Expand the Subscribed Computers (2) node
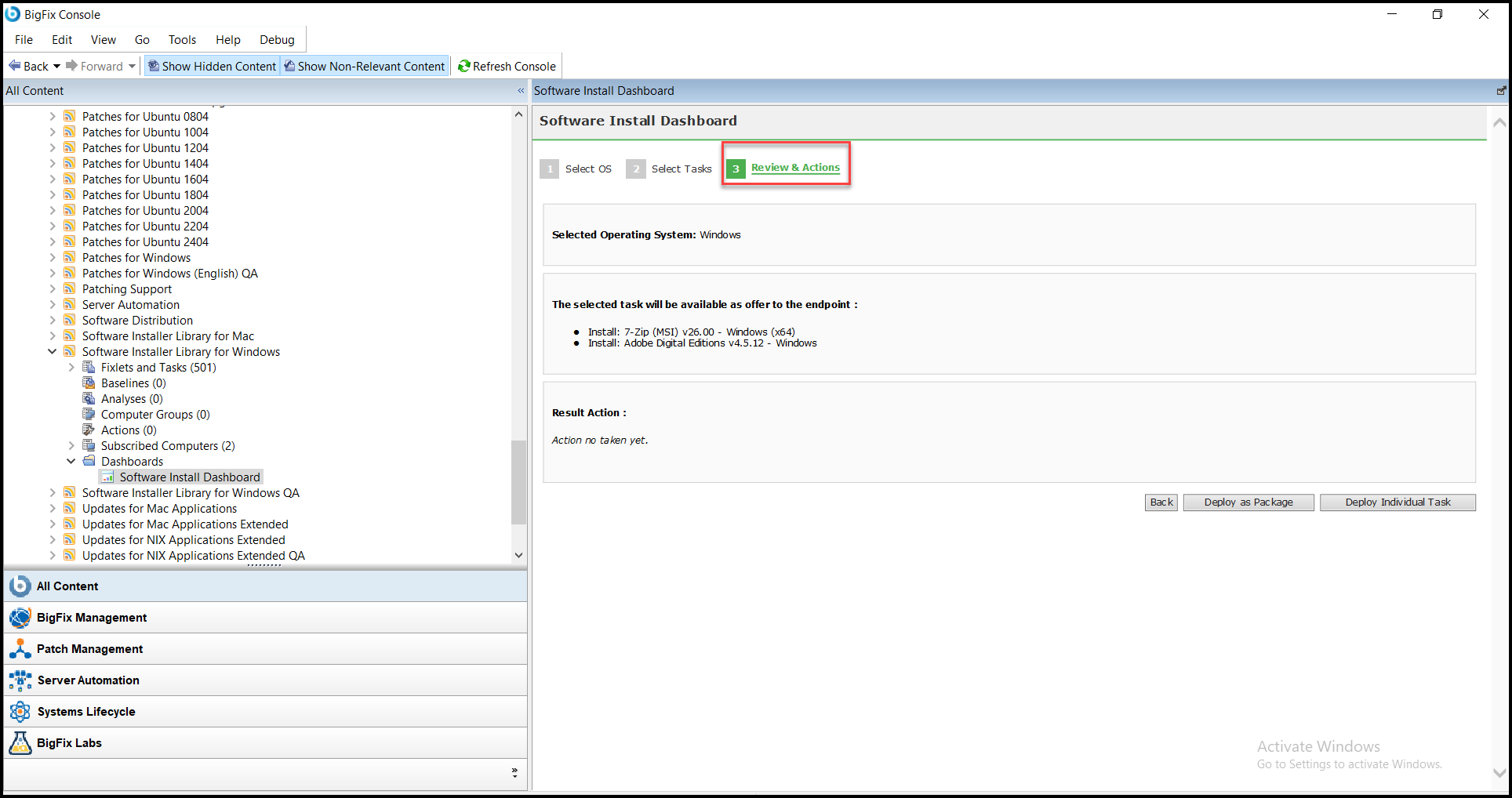 [x=71, y=445]
